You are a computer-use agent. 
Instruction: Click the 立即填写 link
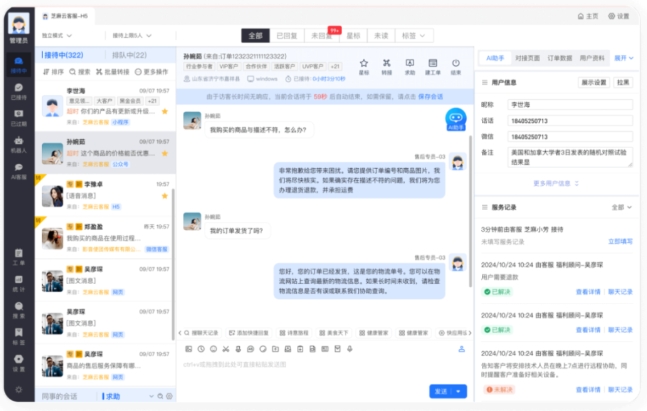(620, 241)
